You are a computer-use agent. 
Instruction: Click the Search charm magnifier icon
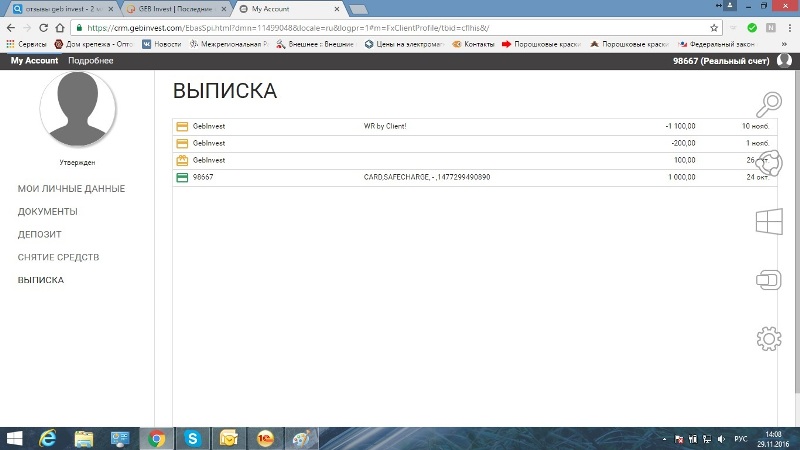[x=769, y=104]
